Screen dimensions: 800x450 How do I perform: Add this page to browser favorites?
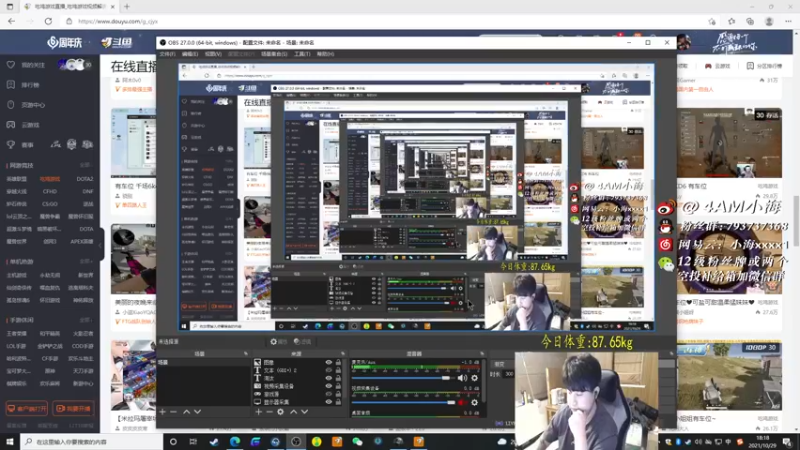(712, 21)
